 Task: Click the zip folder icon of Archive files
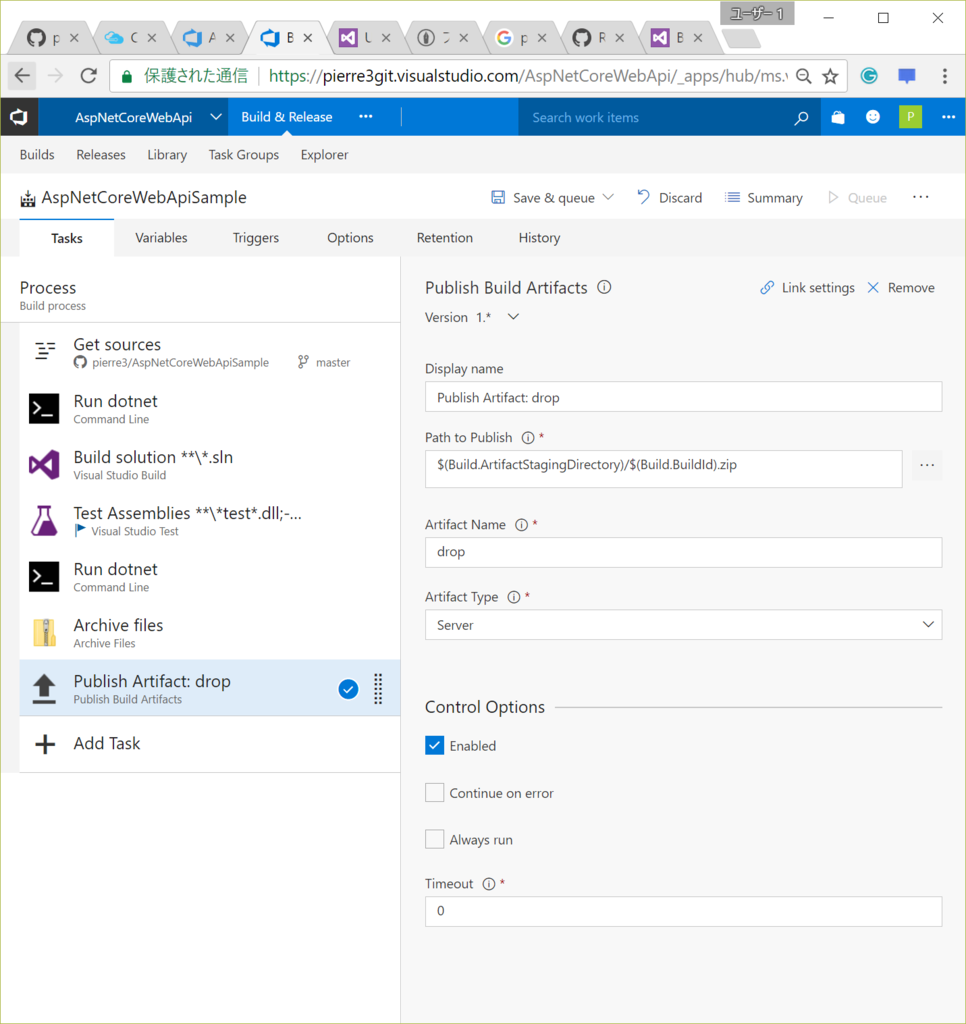pyautogui.click(x=44, y=633)
